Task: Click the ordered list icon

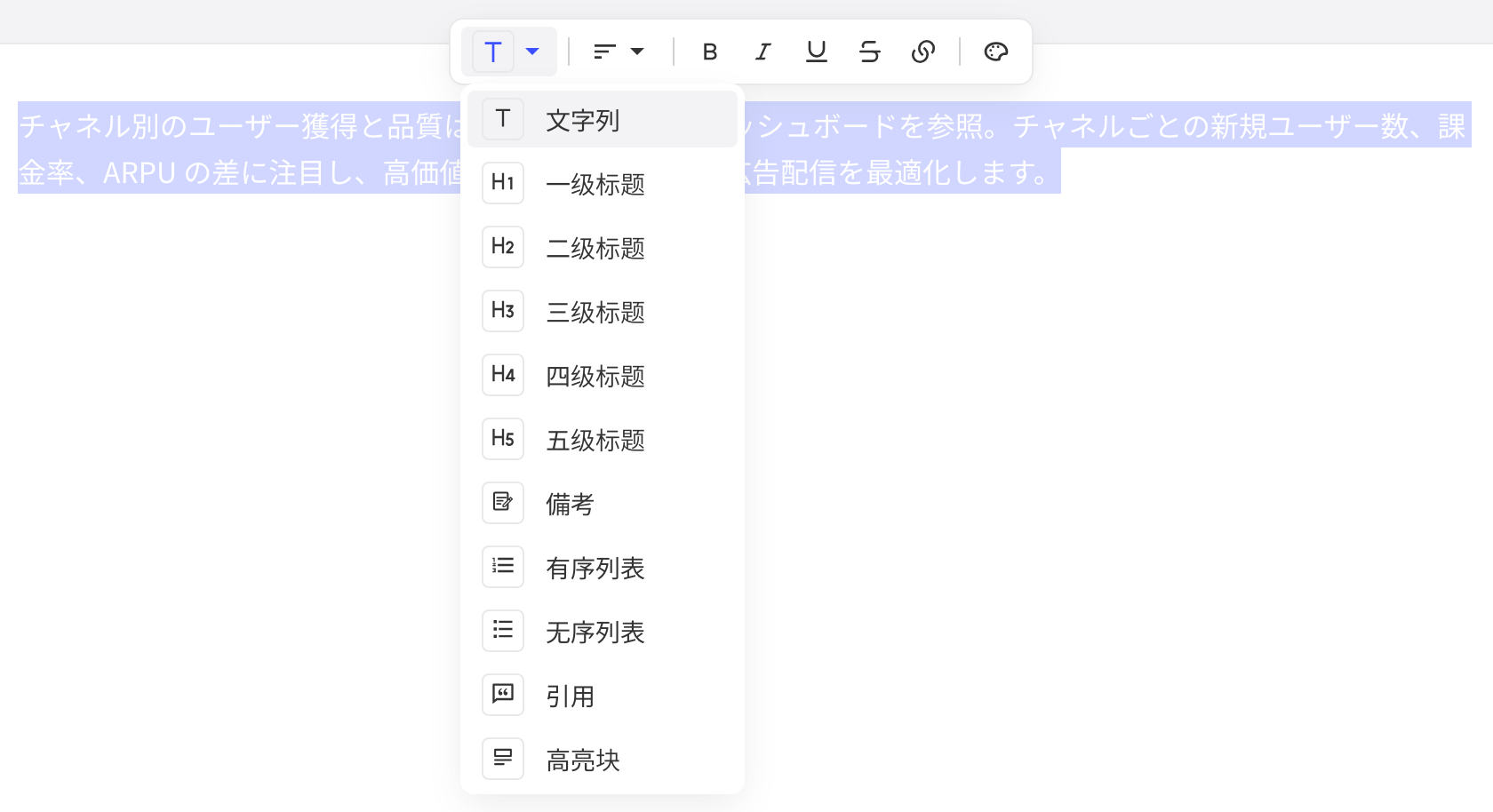Action: (x=503, y=567)
